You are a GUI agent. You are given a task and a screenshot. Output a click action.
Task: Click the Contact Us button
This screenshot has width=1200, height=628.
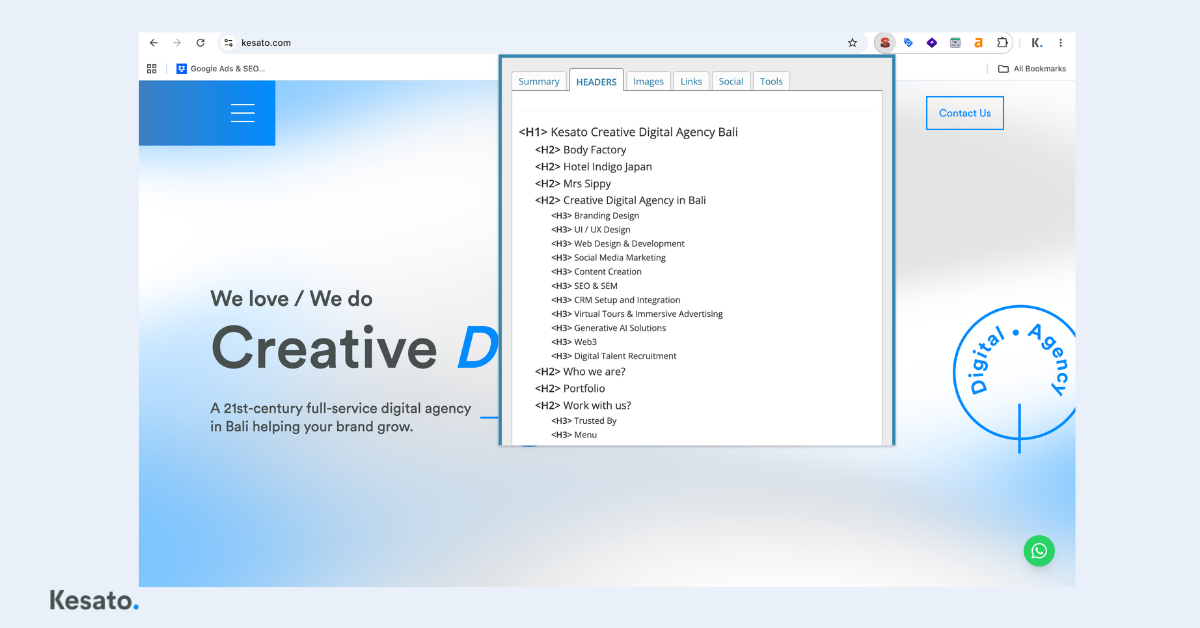pyautogui.click(x=965, y=113)
